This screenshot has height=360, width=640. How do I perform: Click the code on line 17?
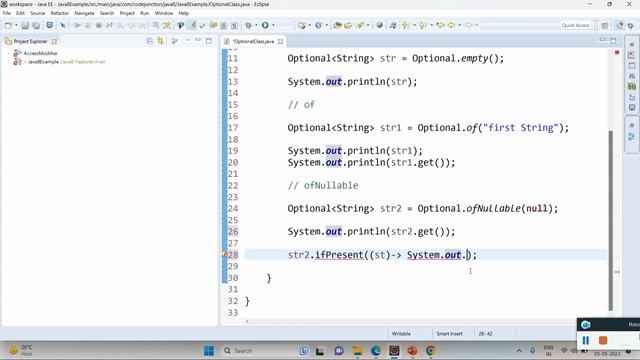tap(428, 128)
